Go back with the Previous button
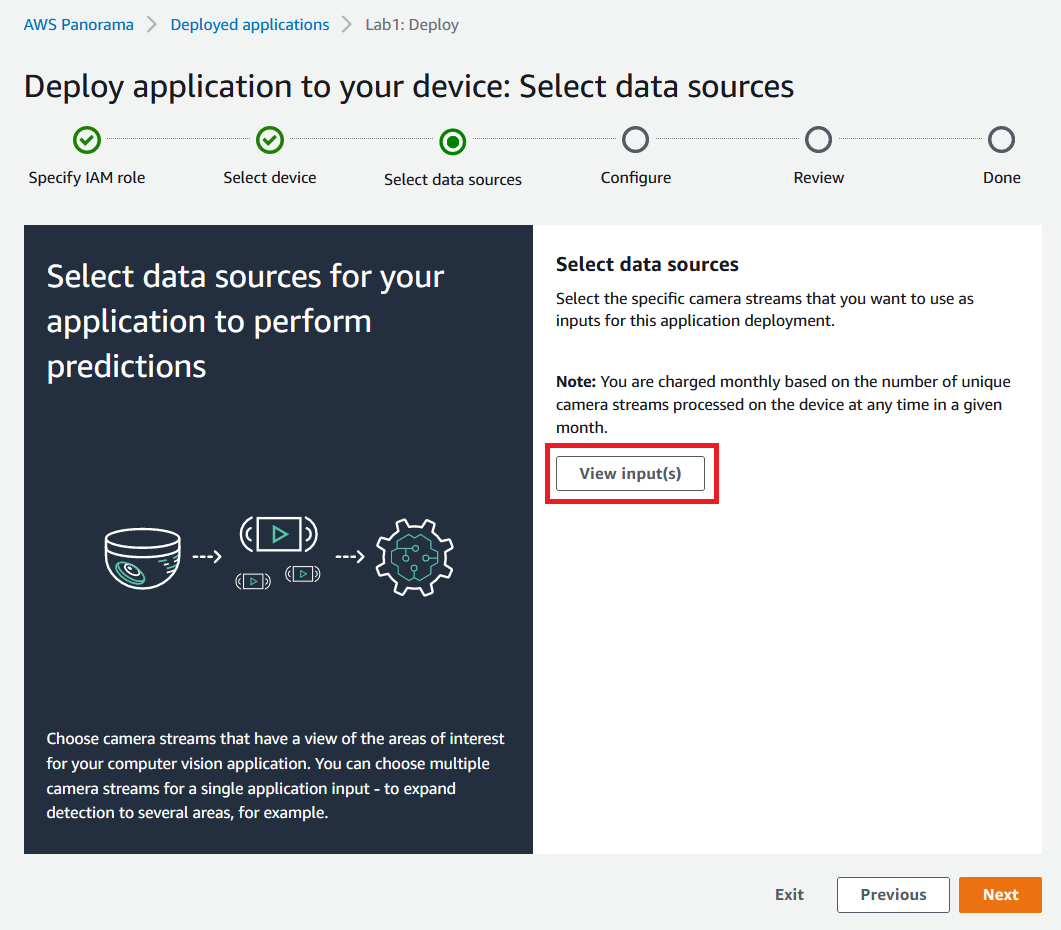The height and width of the screenshot is (930, 1061). pos(893,895)
